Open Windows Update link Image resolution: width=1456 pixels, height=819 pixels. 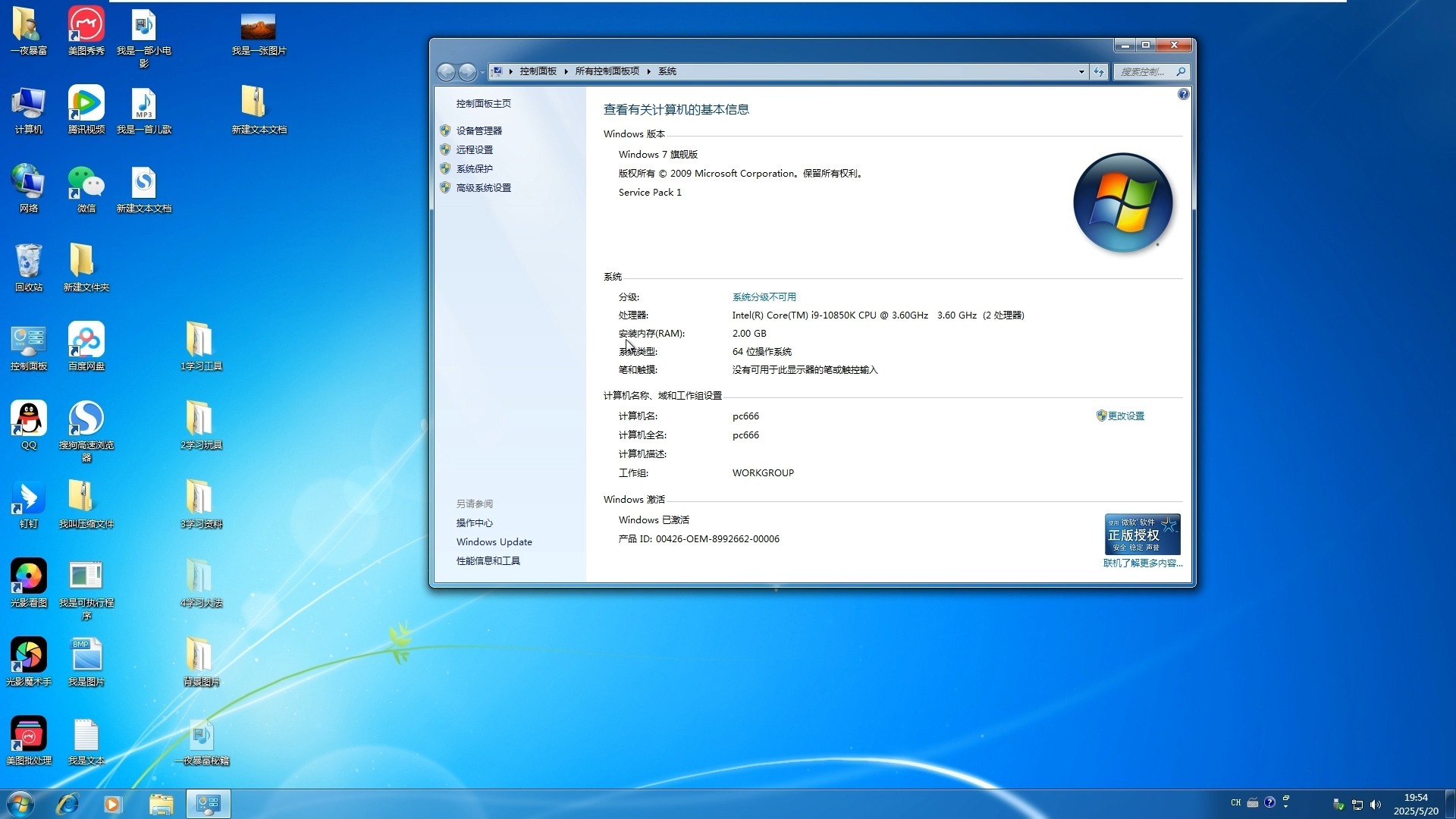point(494,541)
